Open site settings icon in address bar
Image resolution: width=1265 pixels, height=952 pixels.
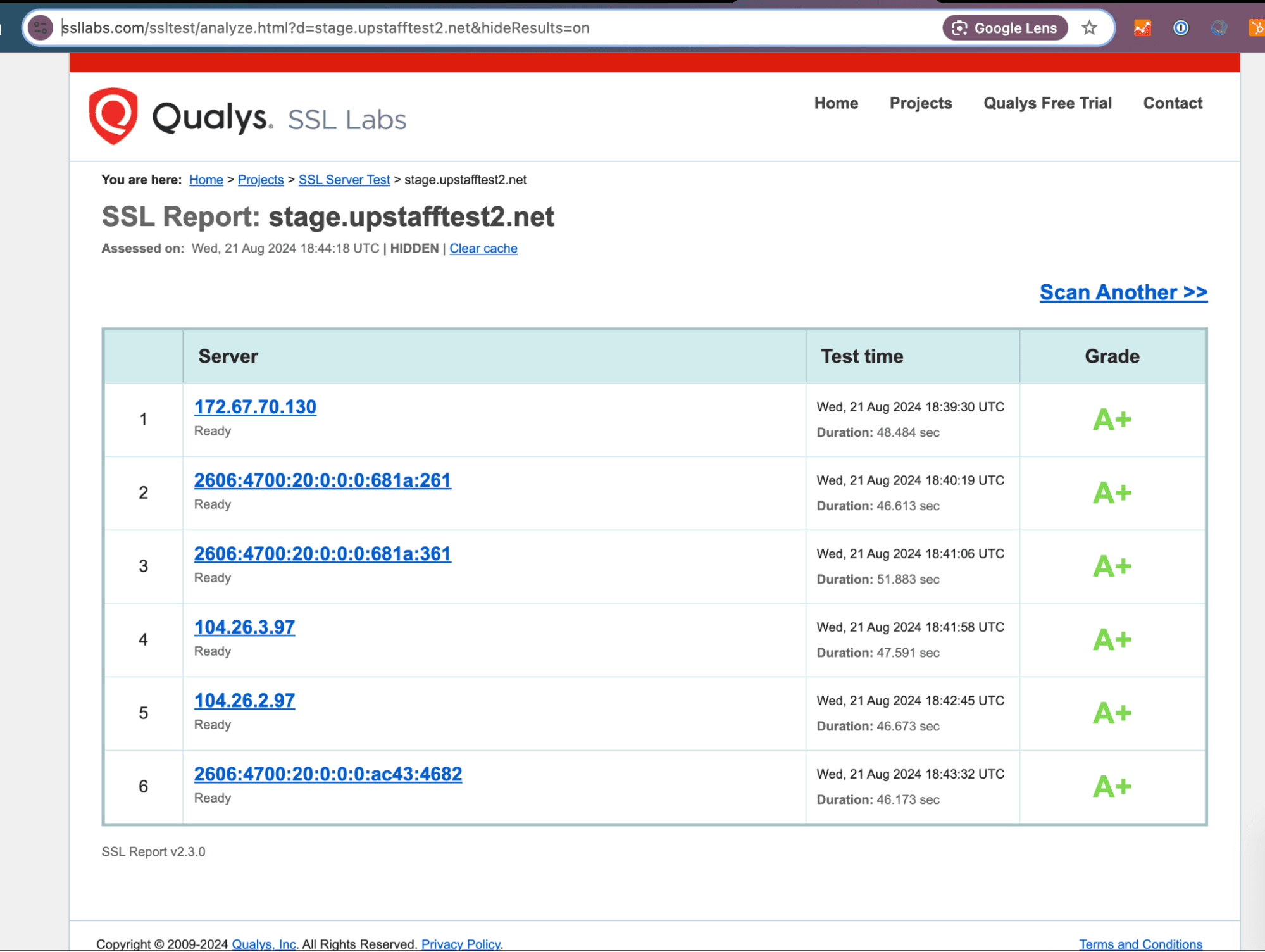click(41, 28)
